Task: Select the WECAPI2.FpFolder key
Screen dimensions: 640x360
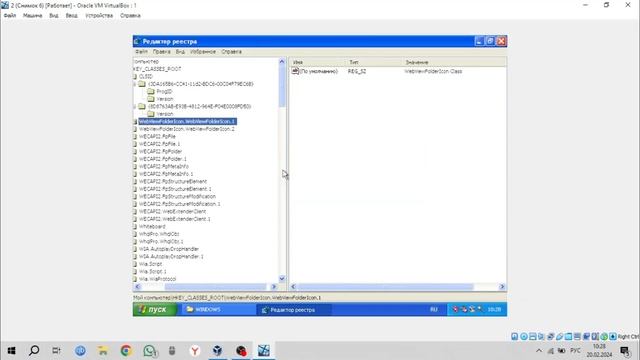Action: click(x=160, y=151)
